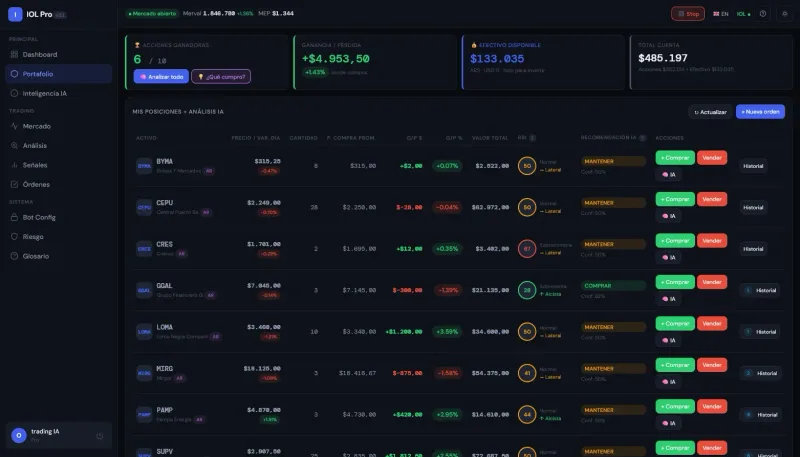Click the MIRG ticker badge icon

(144, 373)
